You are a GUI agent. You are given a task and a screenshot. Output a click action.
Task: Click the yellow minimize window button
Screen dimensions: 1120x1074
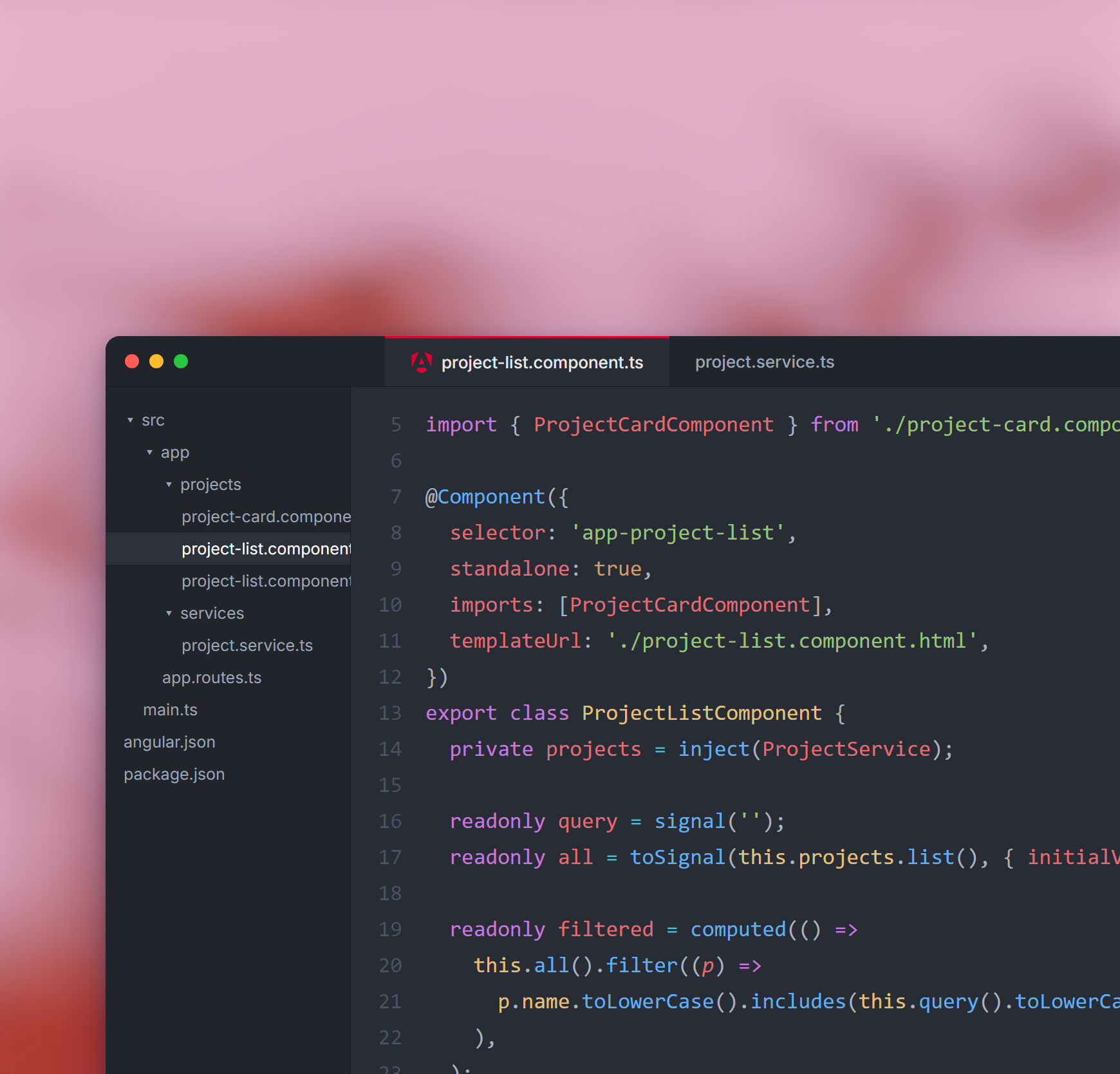156,361
